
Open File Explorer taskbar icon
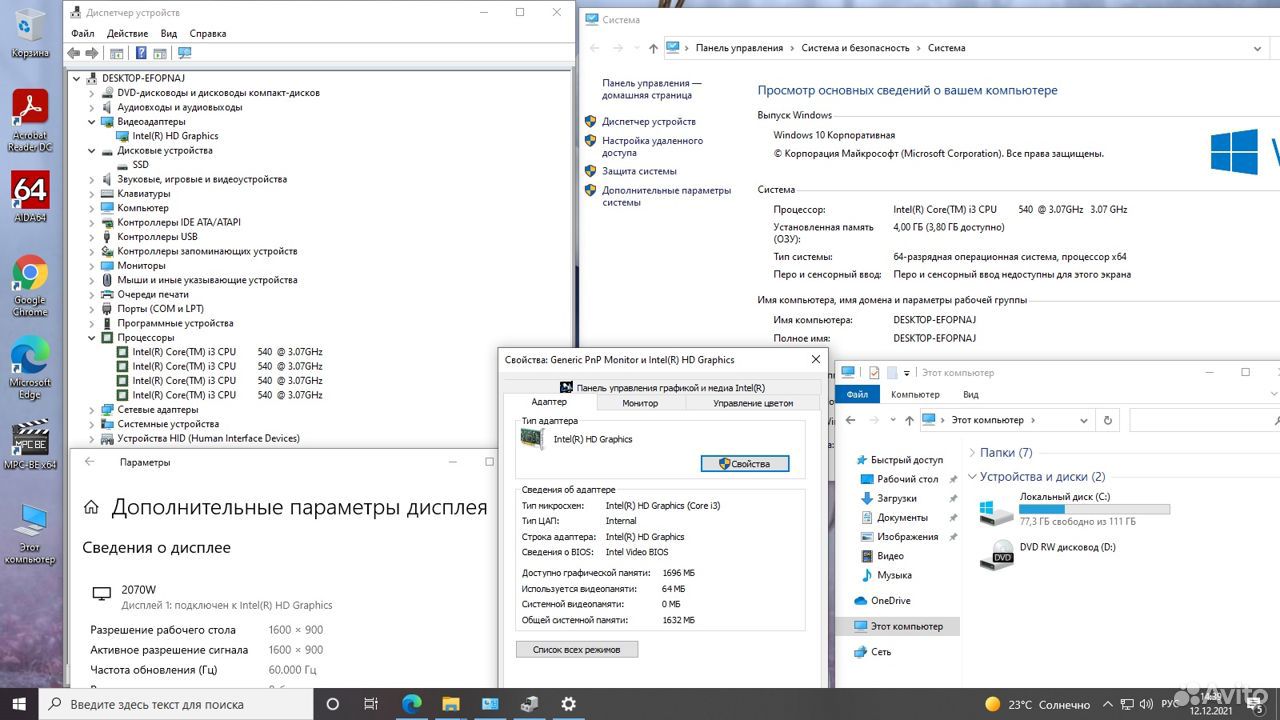(450, 704)
